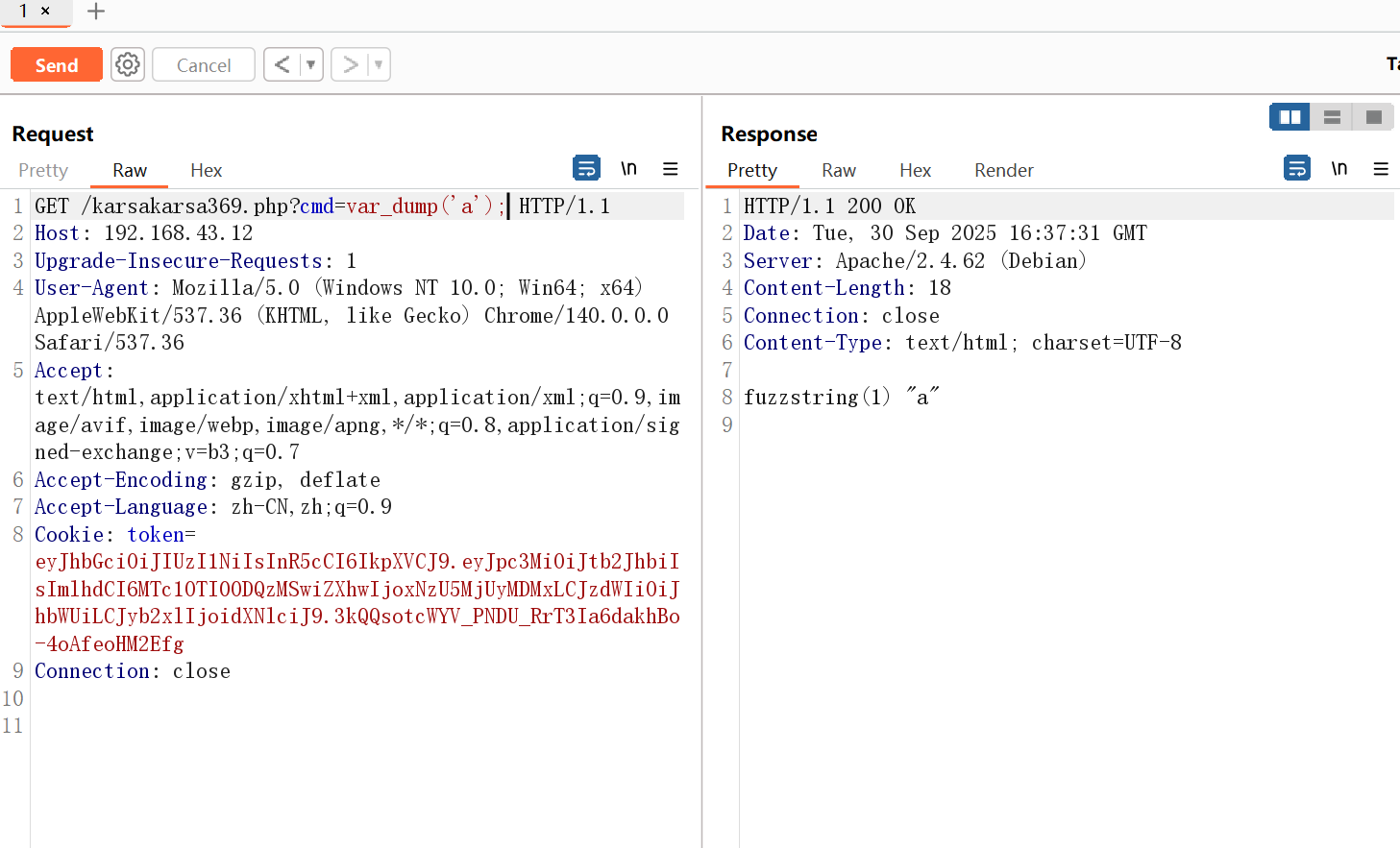Close Repeater tab 1
This screenshot has width=1400, height=848.
pyautogui.click(x=45, y=11)
